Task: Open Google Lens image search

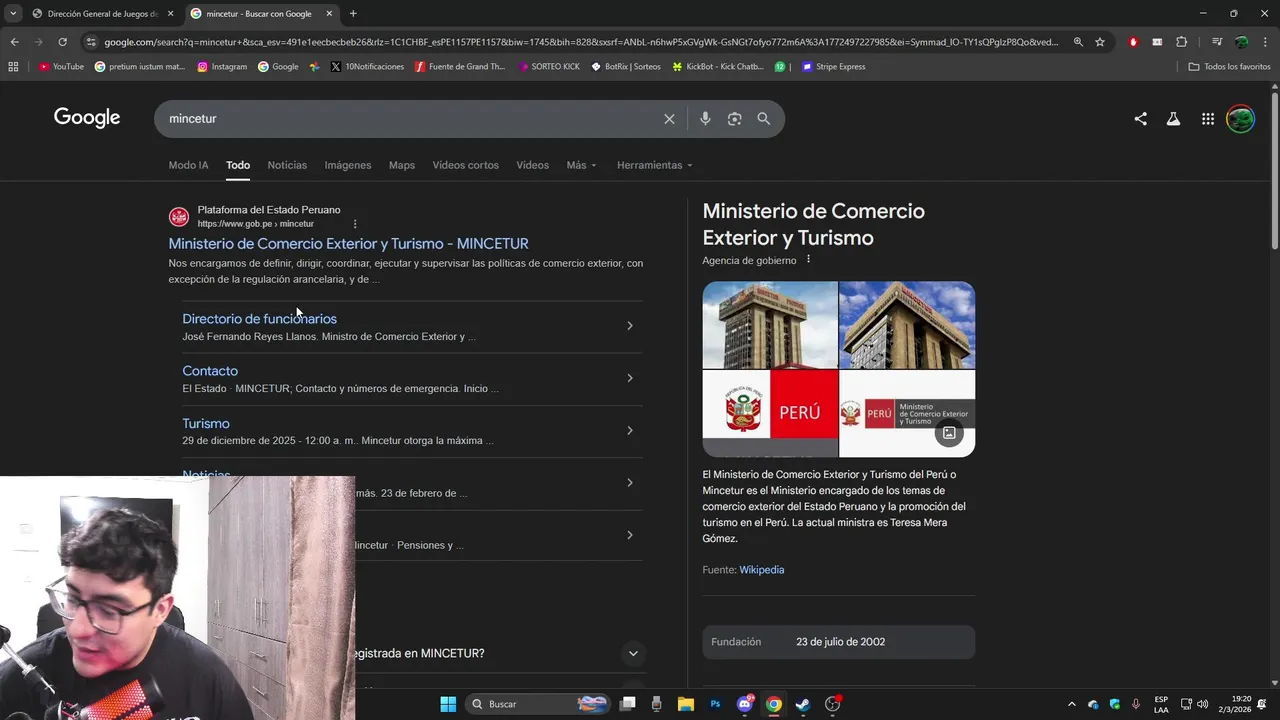Action: [734, 119]
